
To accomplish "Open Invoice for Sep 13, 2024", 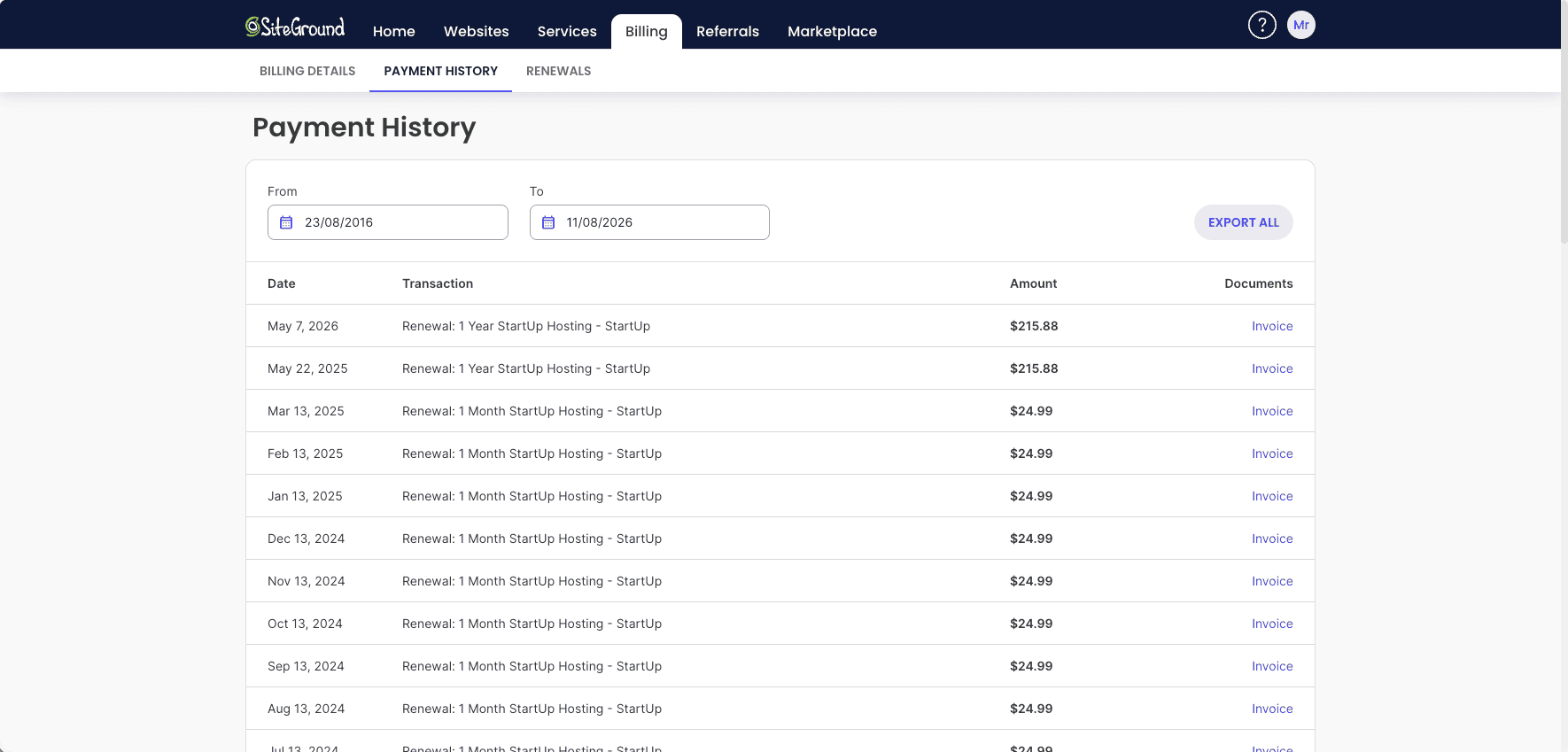I will [1272, 666].
